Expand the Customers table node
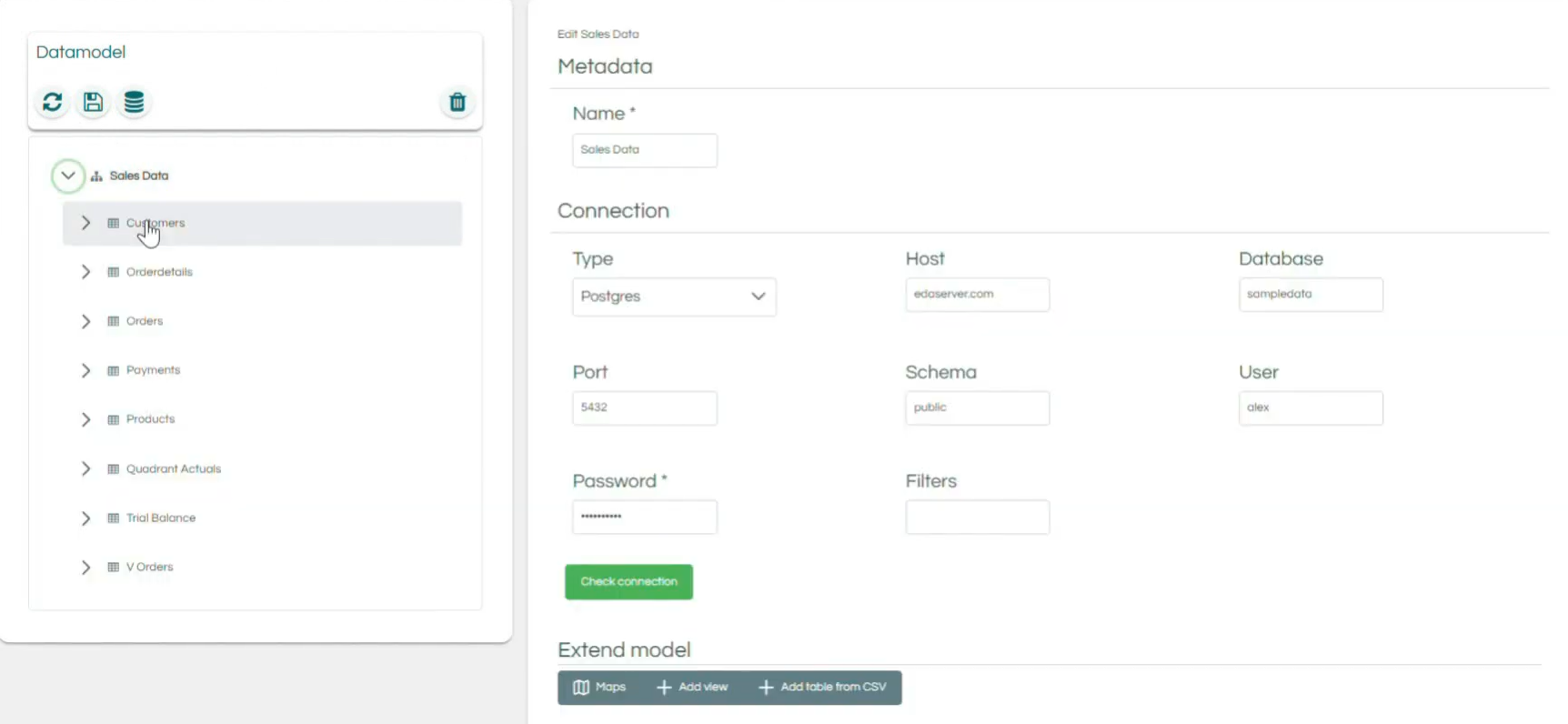1568x724 pixels. point(85,223)
